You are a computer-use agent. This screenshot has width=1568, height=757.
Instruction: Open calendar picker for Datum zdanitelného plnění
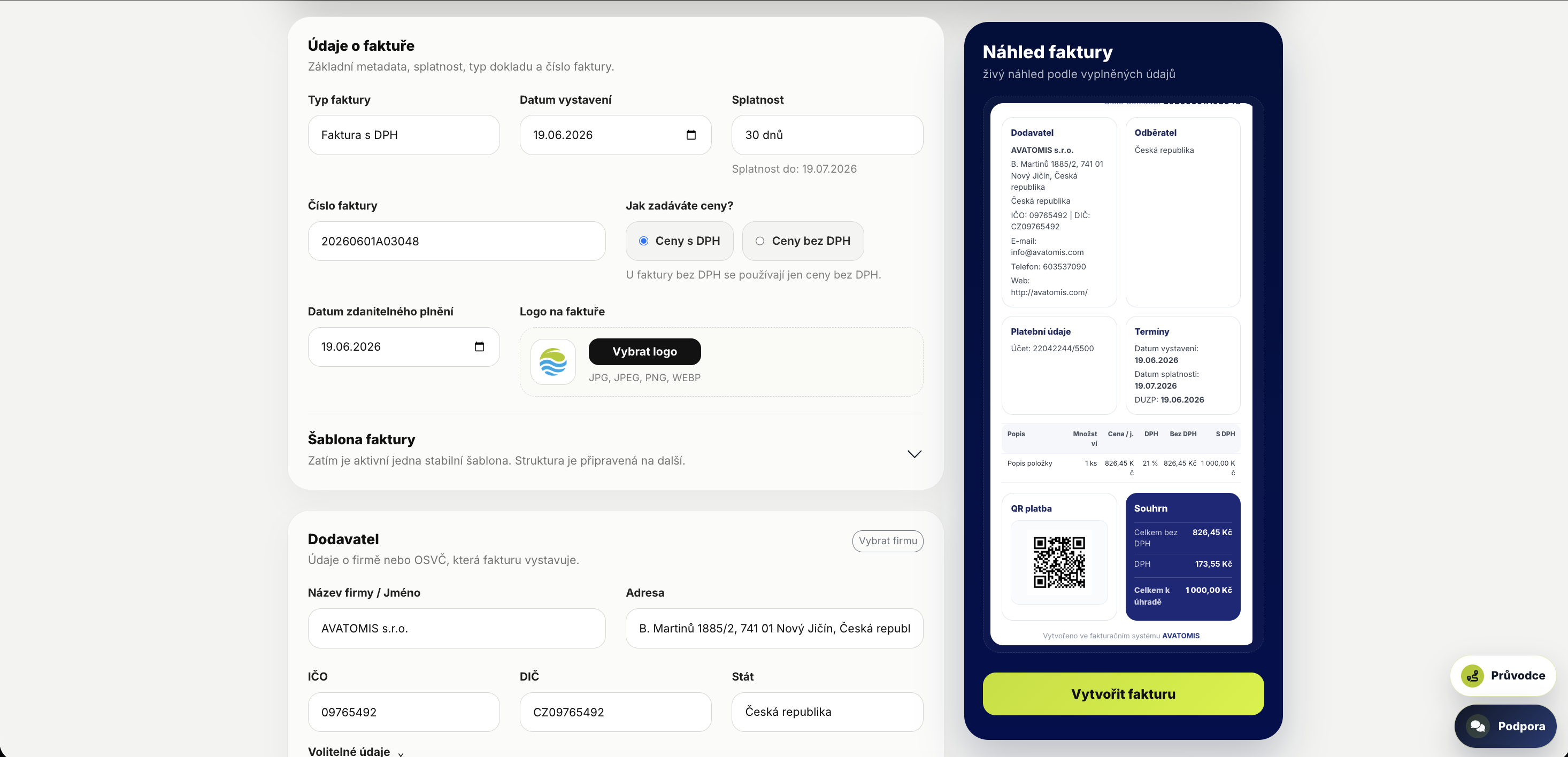479,347
